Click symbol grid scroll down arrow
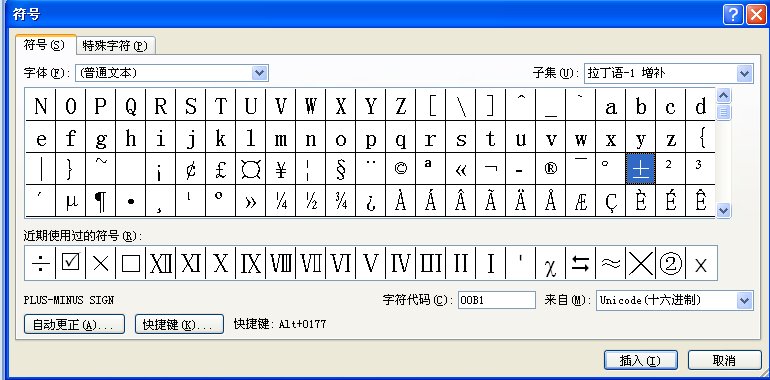 [x=723, y=211]
